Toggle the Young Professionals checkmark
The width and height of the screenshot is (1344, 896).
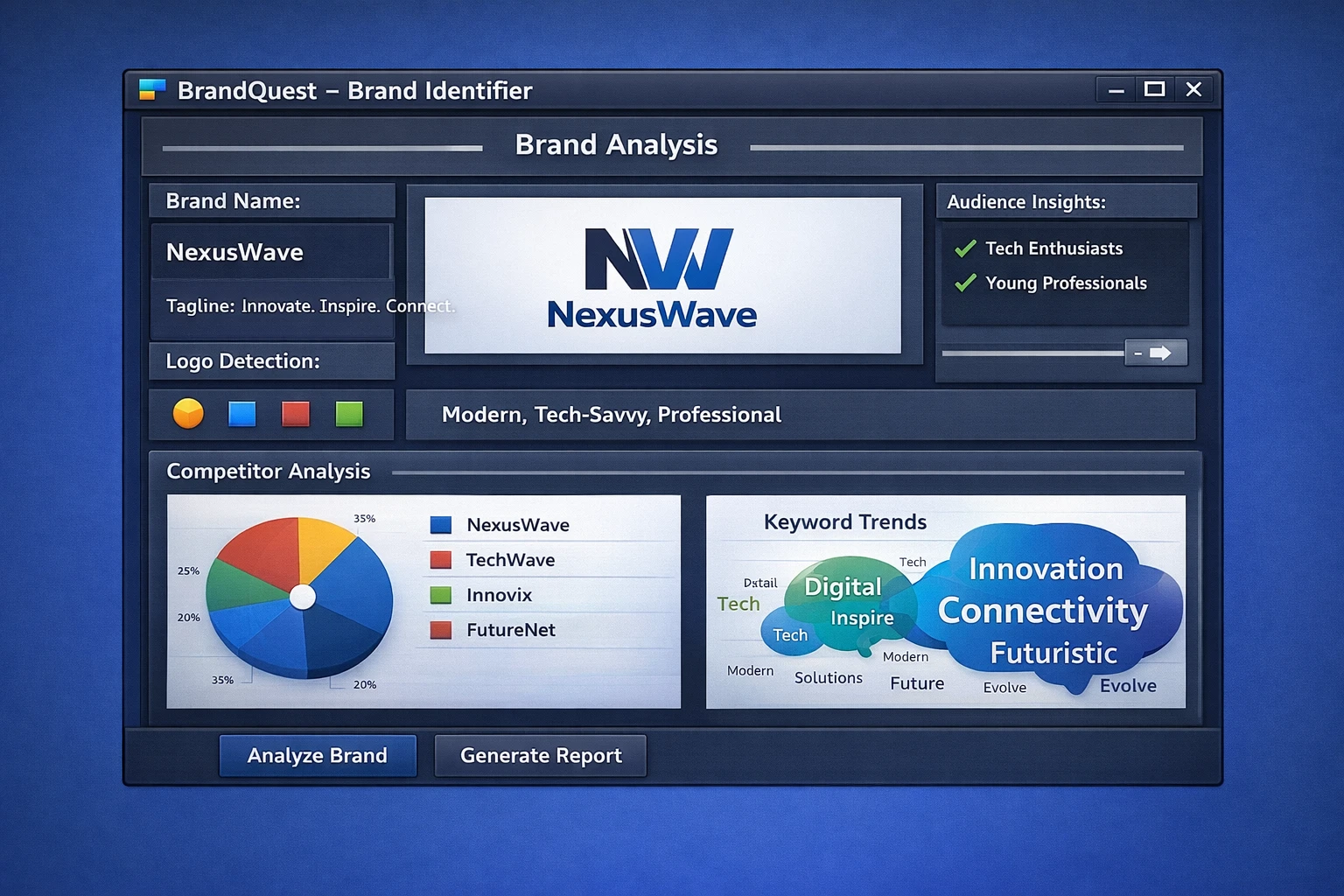(965, 283)
